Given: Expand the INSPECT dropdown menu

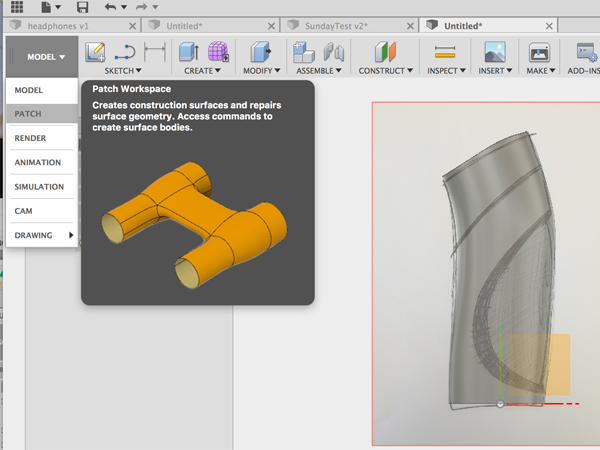Looking at the screenshot, I should (446, 71).
